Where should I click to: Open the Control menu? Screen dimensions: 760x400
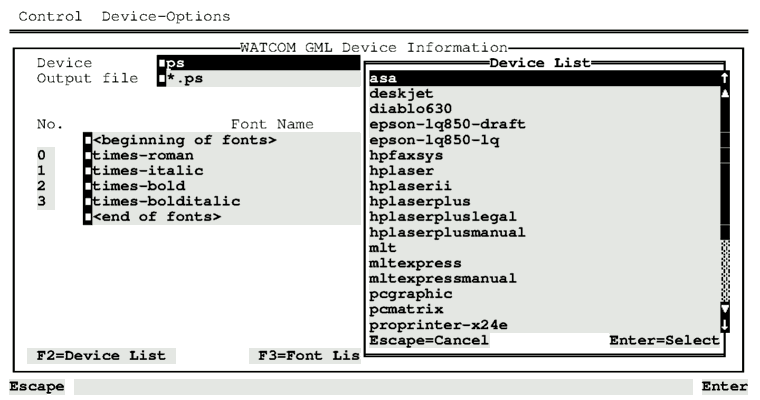(x=49, y=16)
